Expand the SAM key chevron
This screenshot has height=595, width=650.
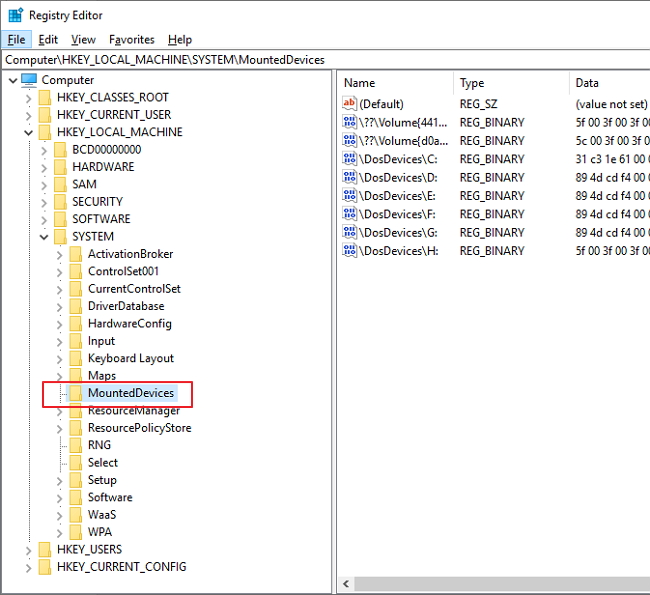tap(44, 185)
